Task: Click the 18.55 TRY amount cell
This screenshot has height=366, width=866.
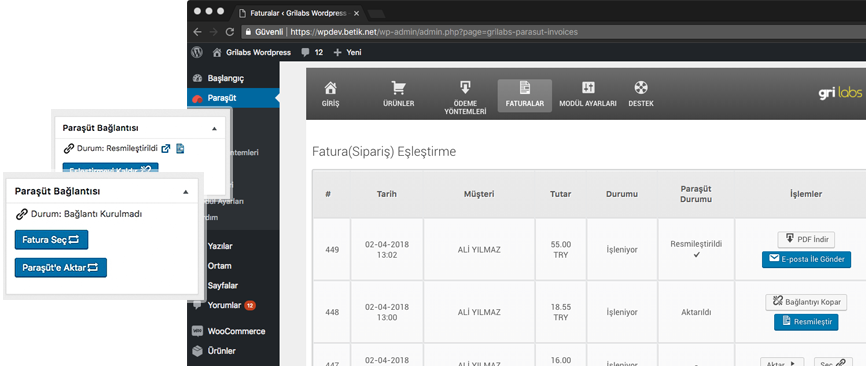Action: [561, 312]
